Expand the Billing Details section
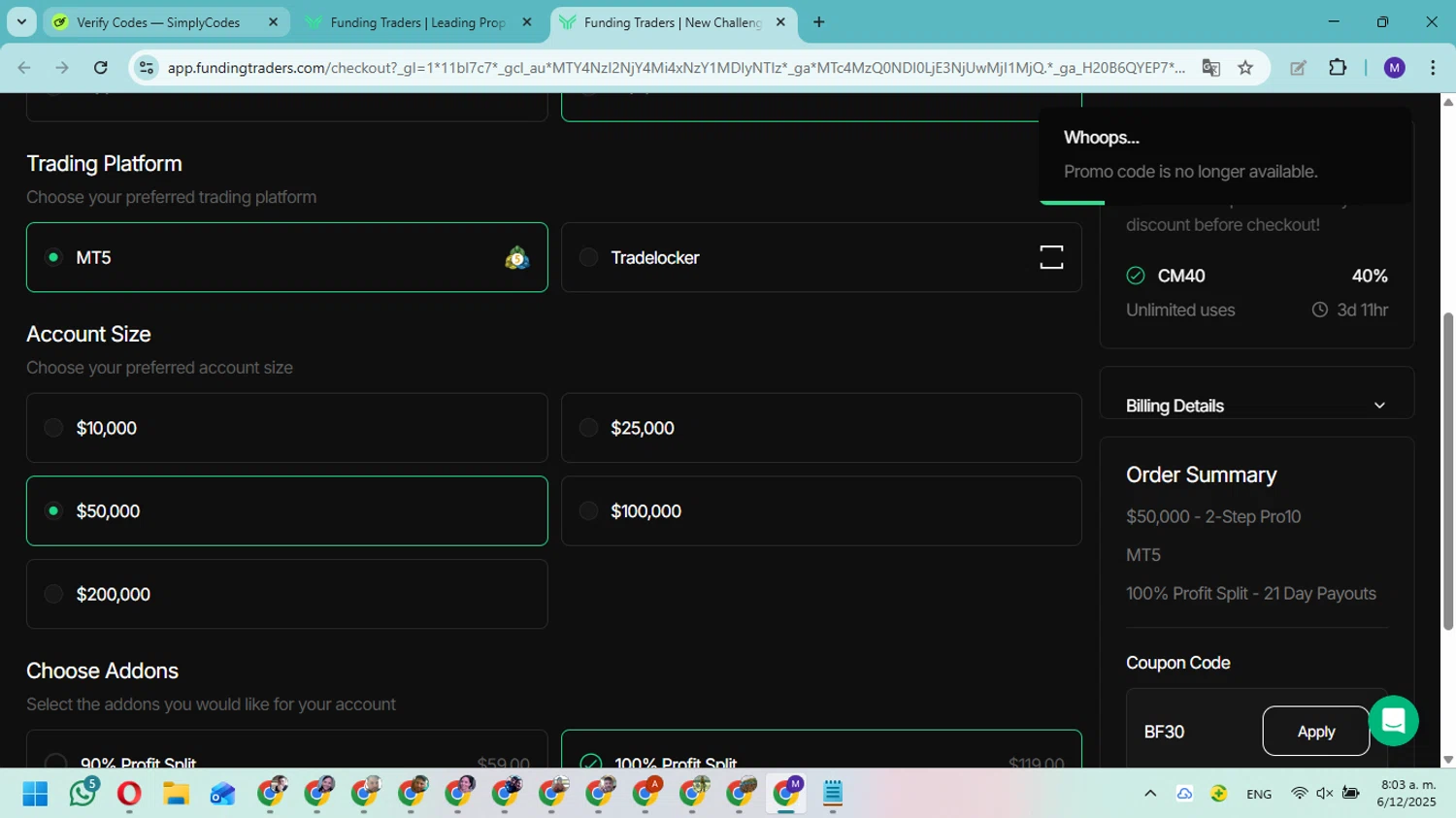1456x818 pixels. (x=1256, y=406)
